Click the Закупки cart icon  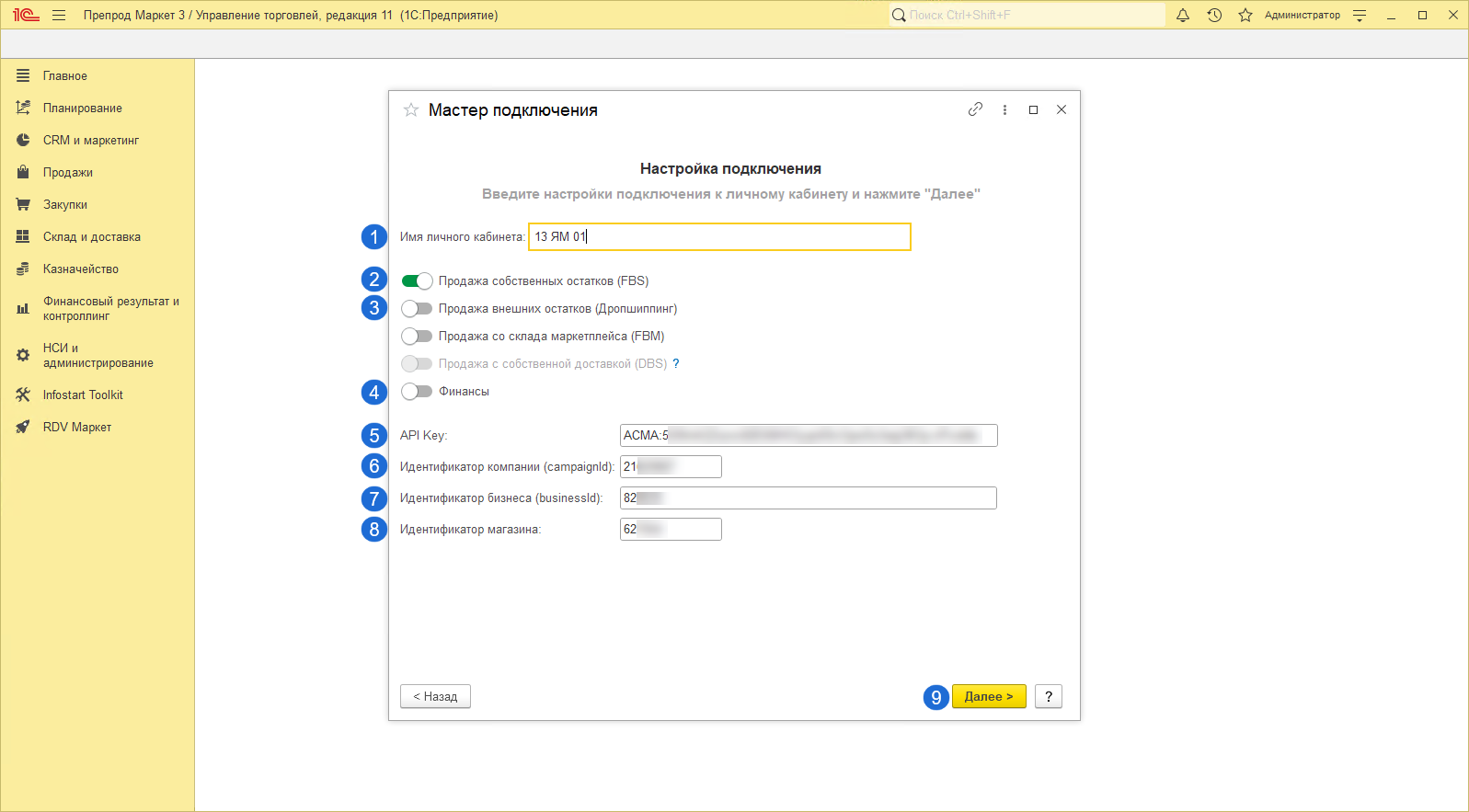point(23,204)
